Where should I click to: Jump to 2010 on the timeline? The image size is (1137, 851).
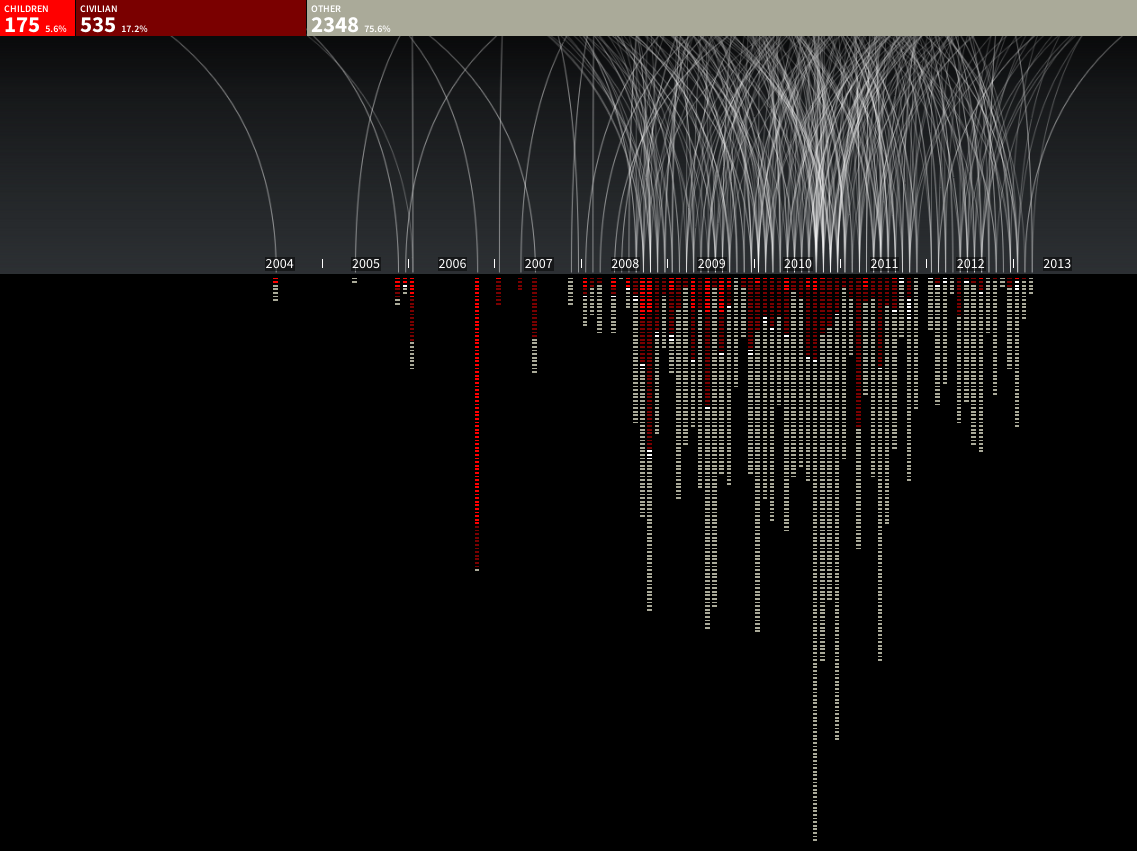point(798,264)
